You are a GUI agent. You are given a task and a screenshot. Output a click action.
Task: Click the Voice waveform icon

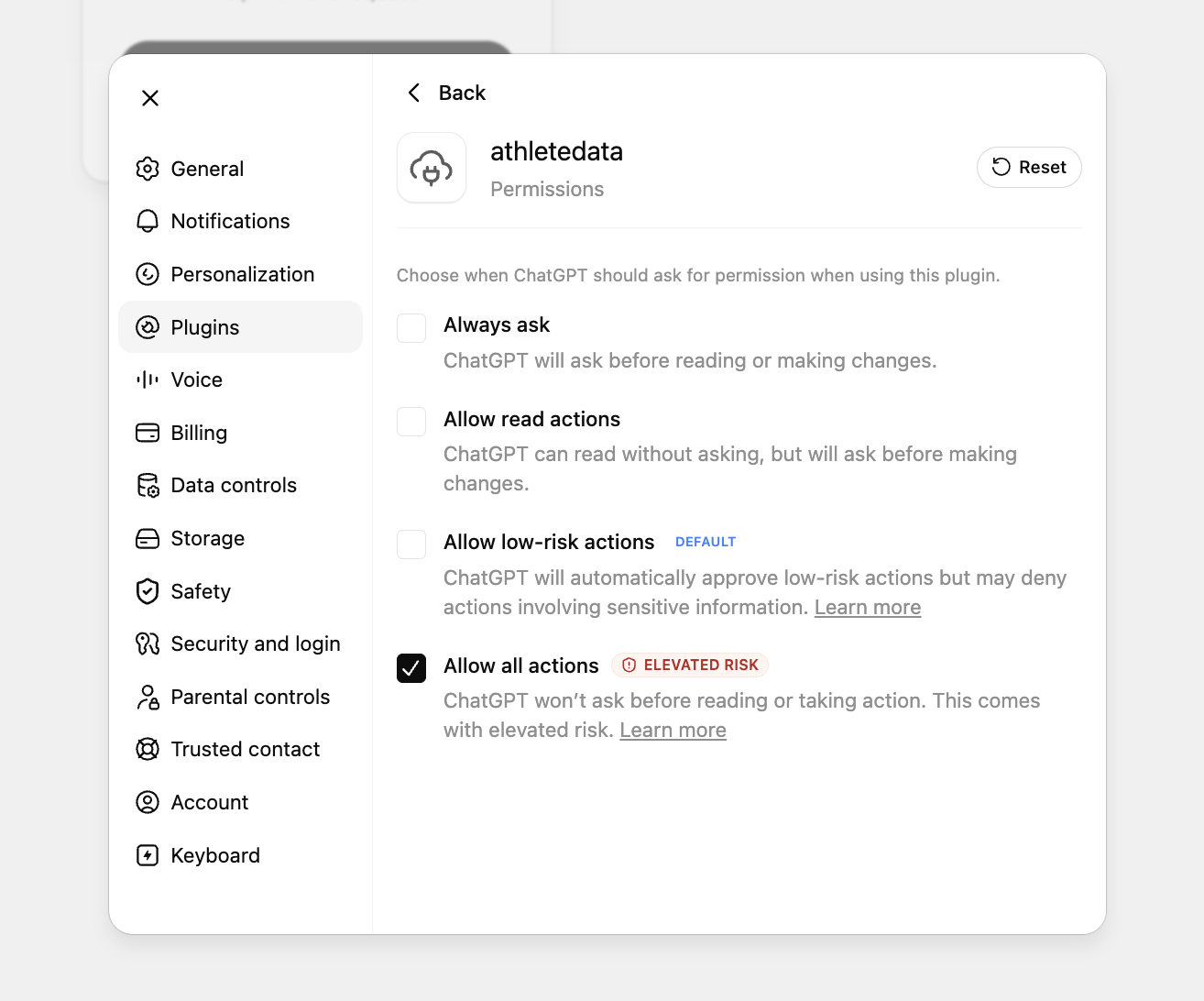(x=148, y=379)
